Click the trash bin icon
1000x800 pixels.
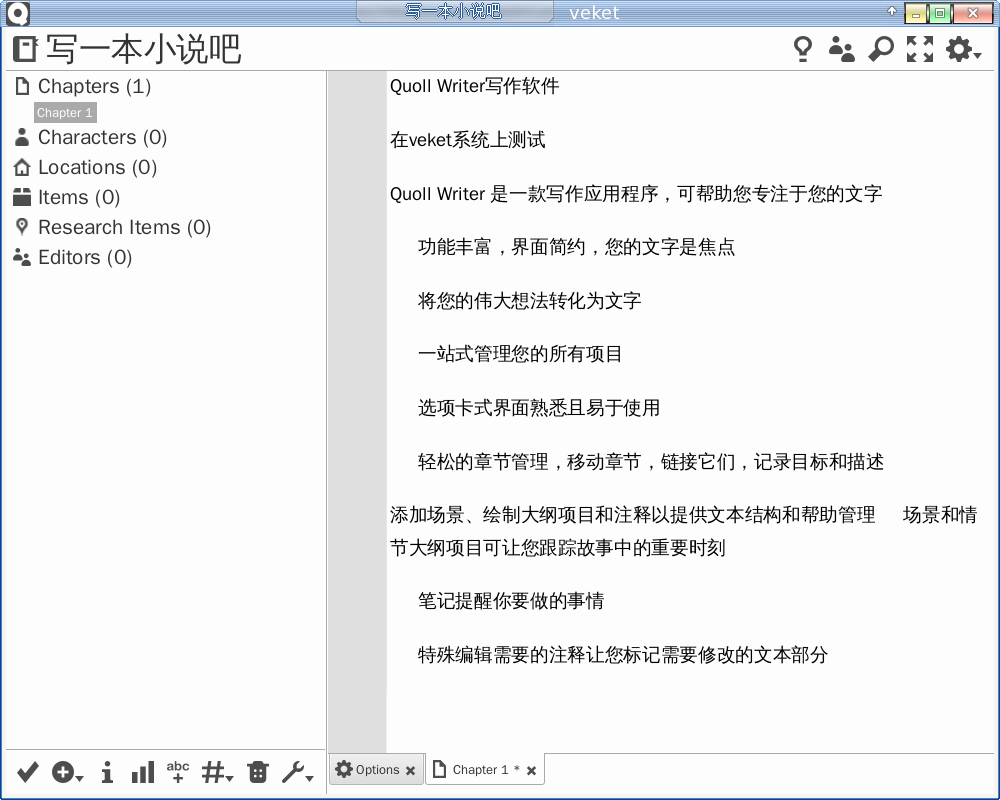coord(258,772)
